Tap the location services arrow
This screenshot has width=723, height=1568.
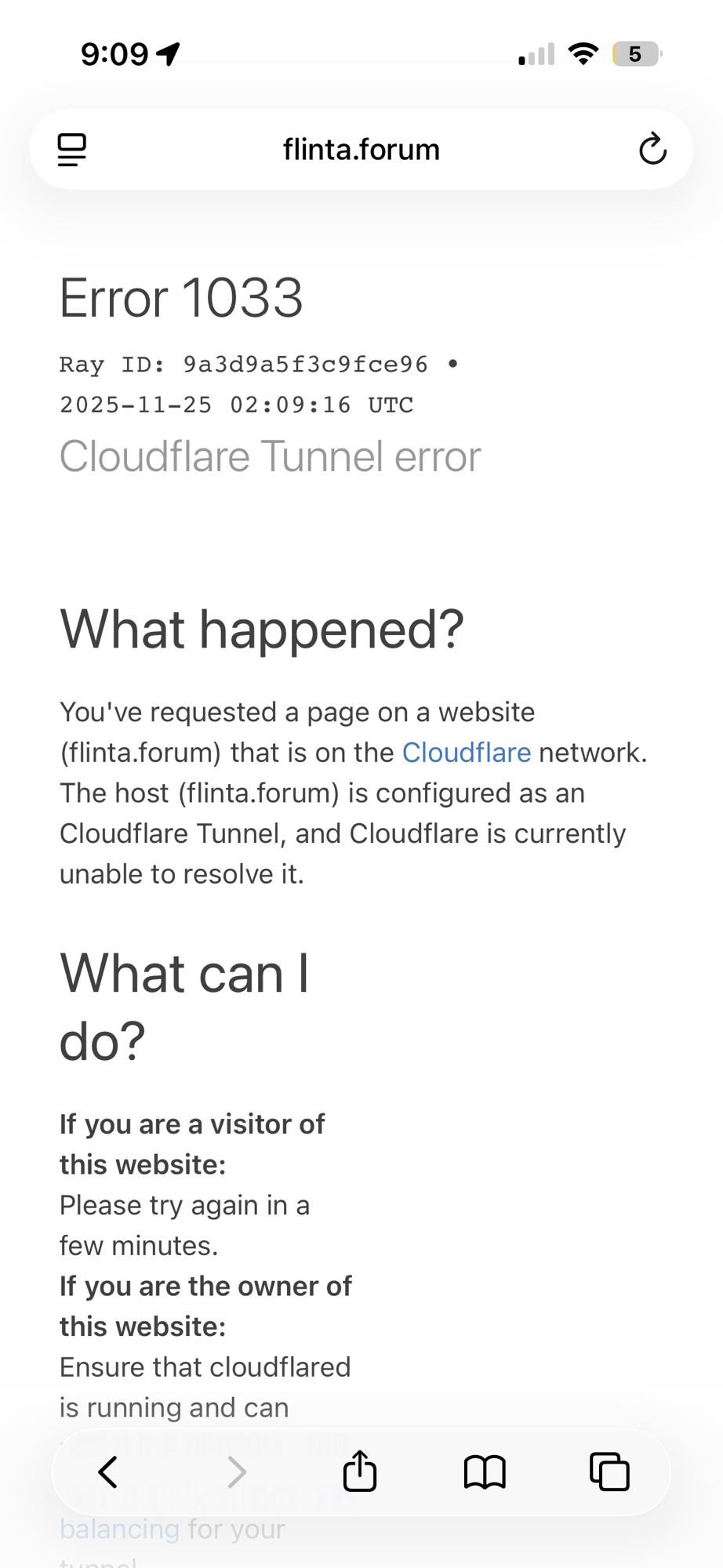coord(169,54)
